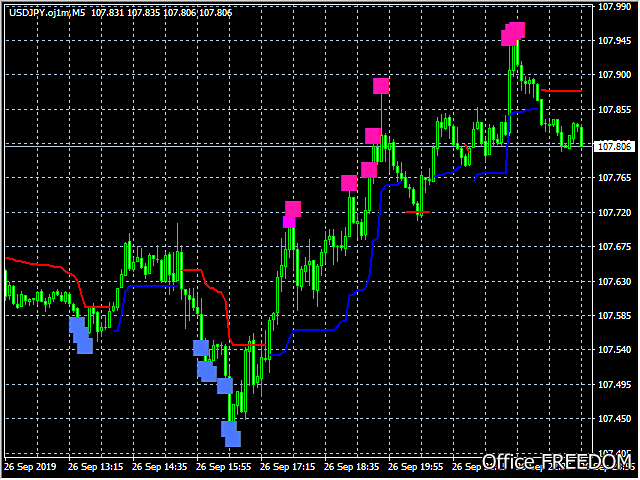640x480 pixels.
Task: Click the 107.765 price axis label
Action: click(x=614, y=178)
